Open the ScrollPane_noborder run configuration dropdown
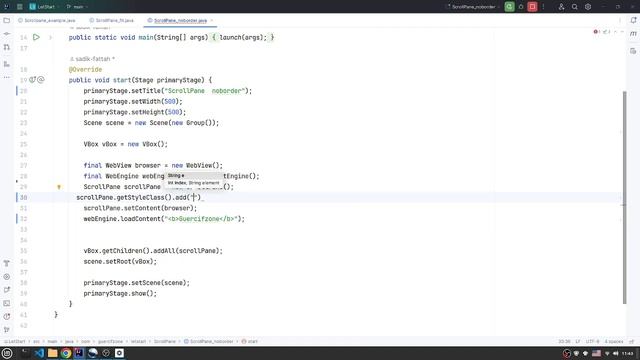The height and width of the screenshot is (360, 640). coord(473,7)
